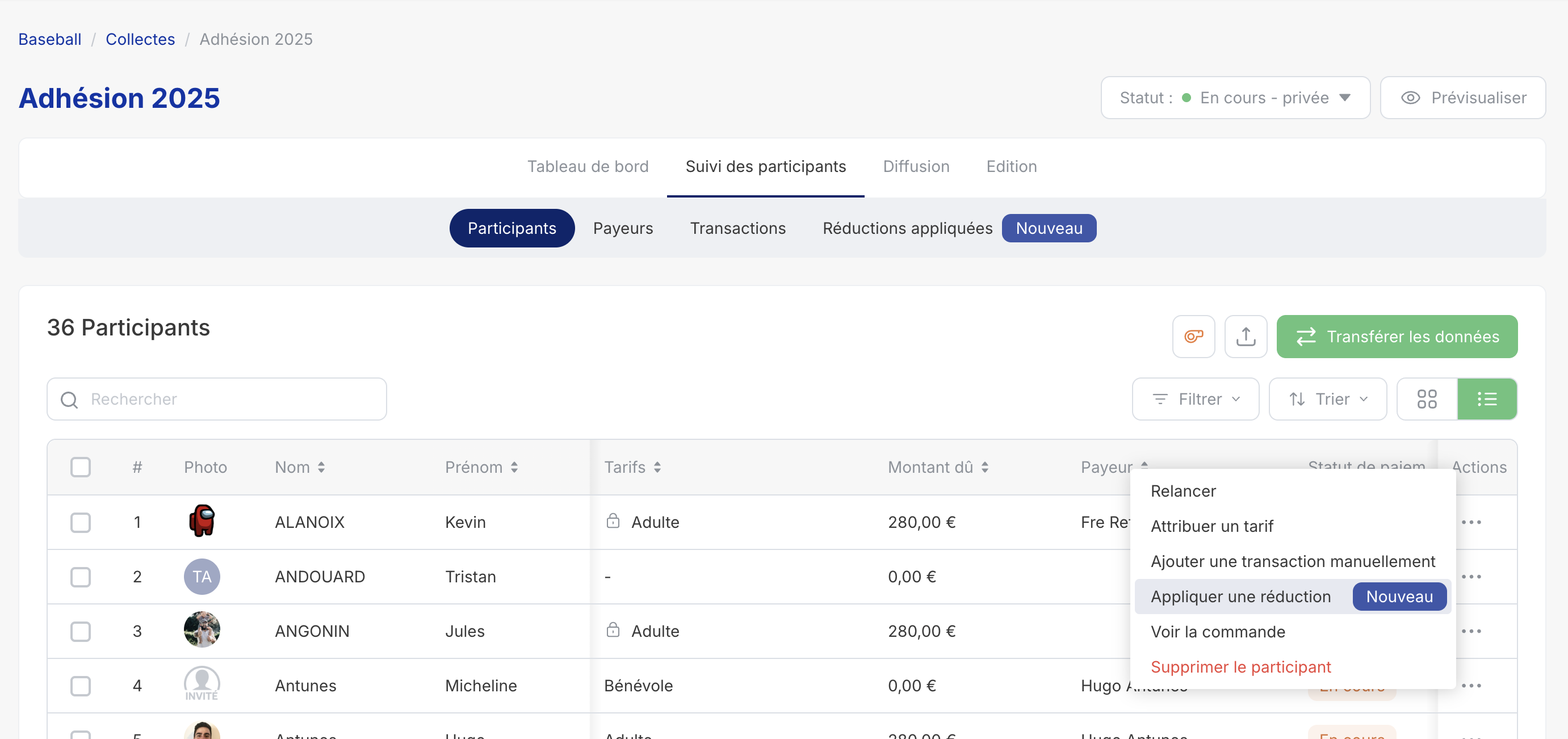Choose Appliquer une réduction menu entry
Viewport: 1568px width, 739px height.
click(1240, 596)
